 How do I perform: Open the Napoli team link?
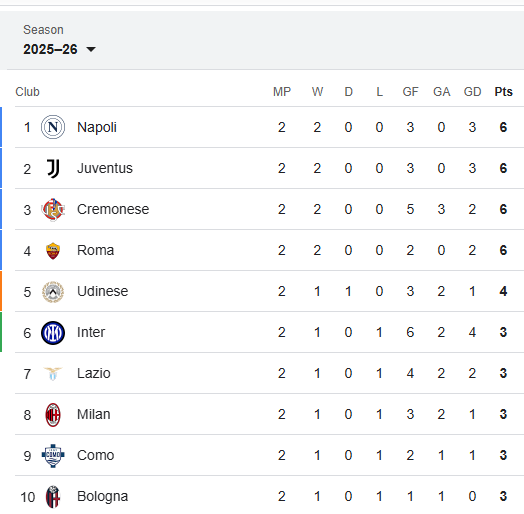coord(97,127)
